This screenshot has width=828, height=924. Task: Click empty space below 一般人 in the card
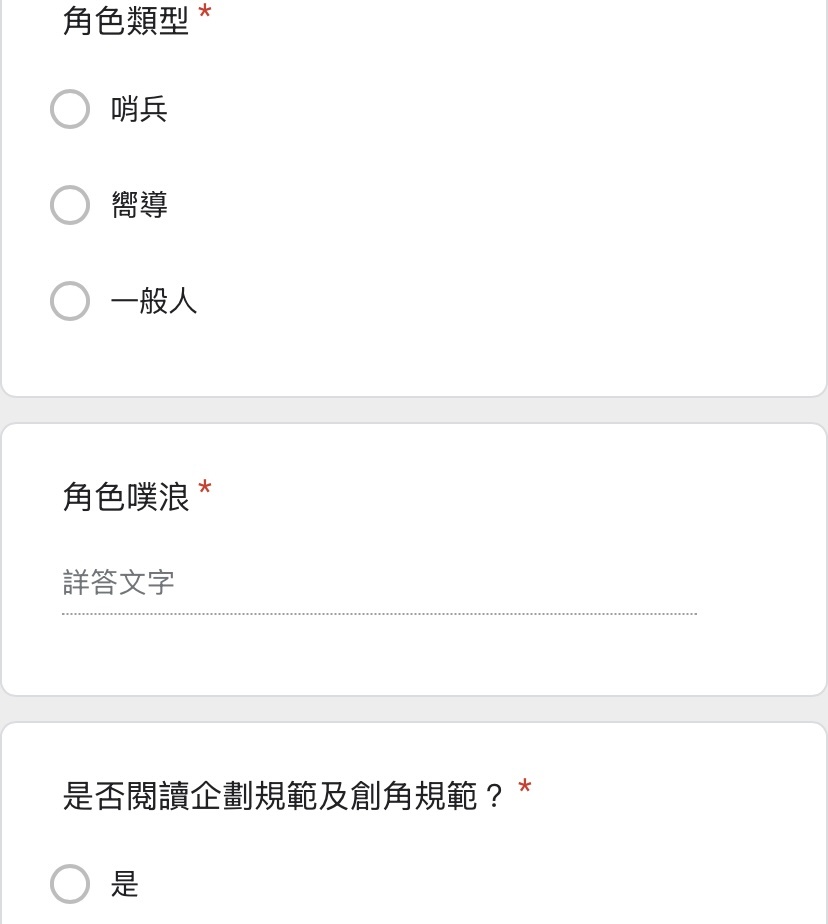[413, 359]
